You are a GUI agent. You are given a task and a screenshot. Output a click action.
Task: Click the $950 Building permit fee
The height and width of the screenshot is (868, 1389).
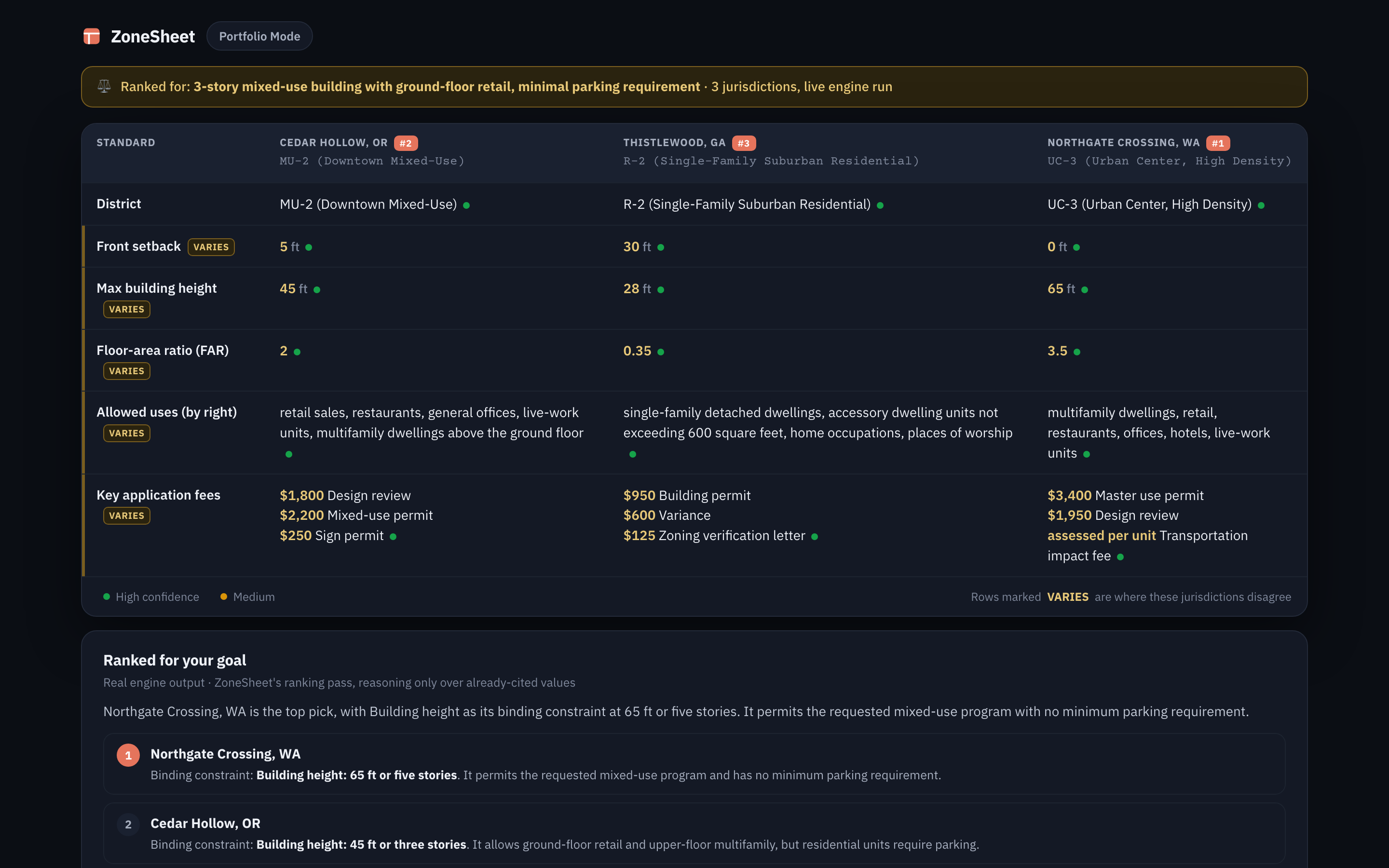click(x=686, y=495)
